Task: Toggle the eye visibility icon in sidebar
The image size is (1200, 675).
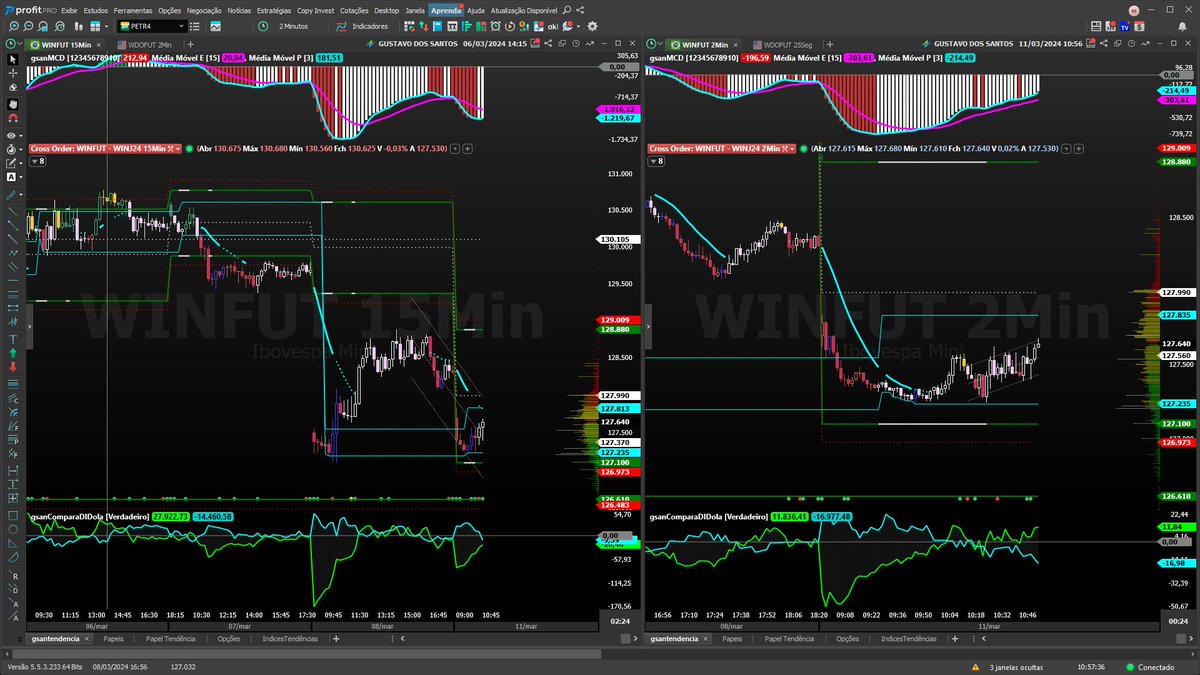Action: 12,134
